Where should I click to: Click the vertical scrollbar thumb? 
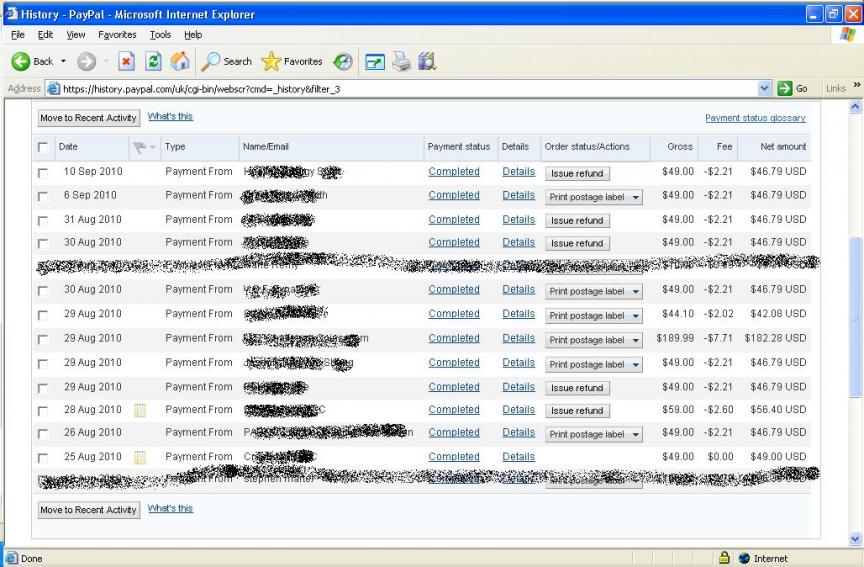click(855, 317)
